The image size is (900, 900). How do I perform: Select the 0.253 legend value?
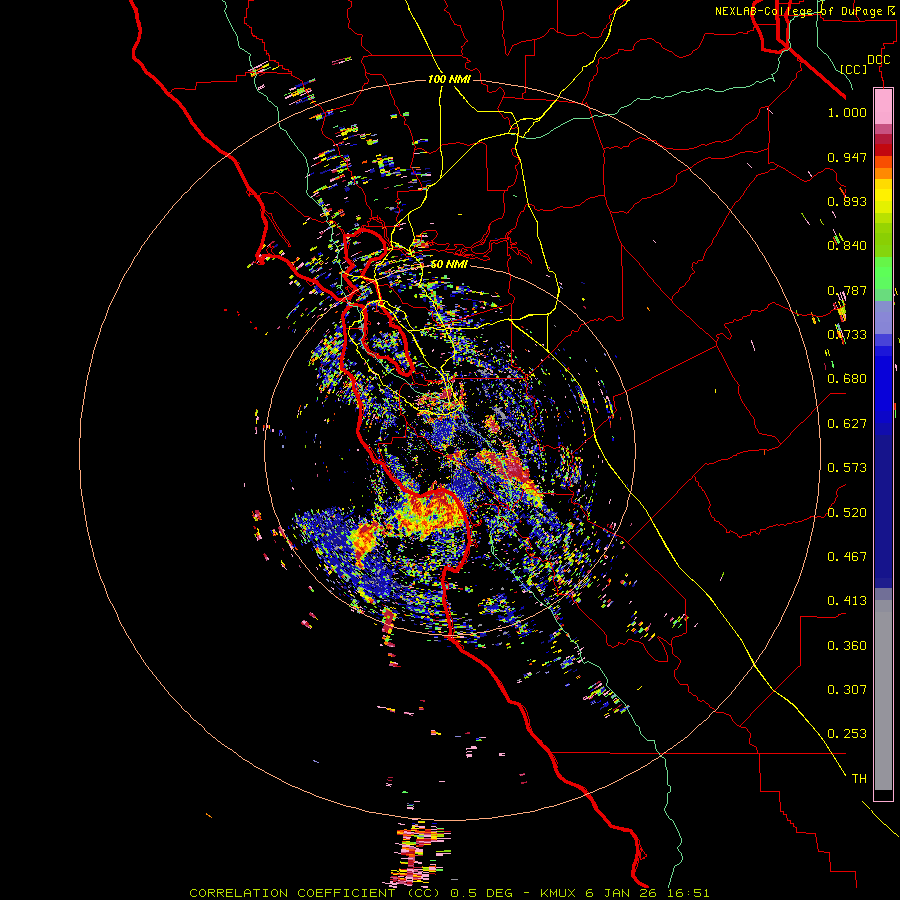point(847,734)
